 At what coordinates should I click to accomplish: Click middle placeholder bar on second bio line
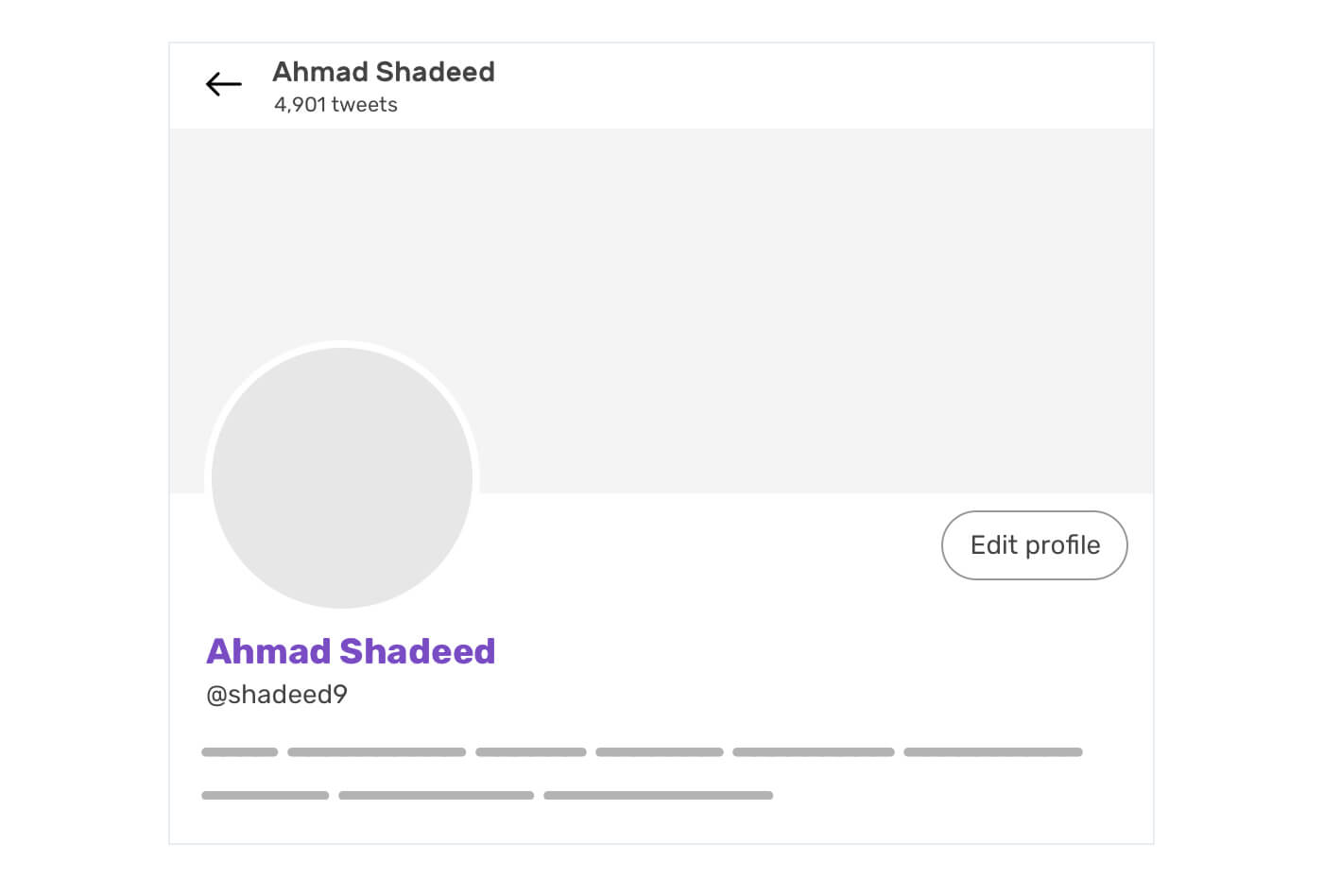point(437,796)
